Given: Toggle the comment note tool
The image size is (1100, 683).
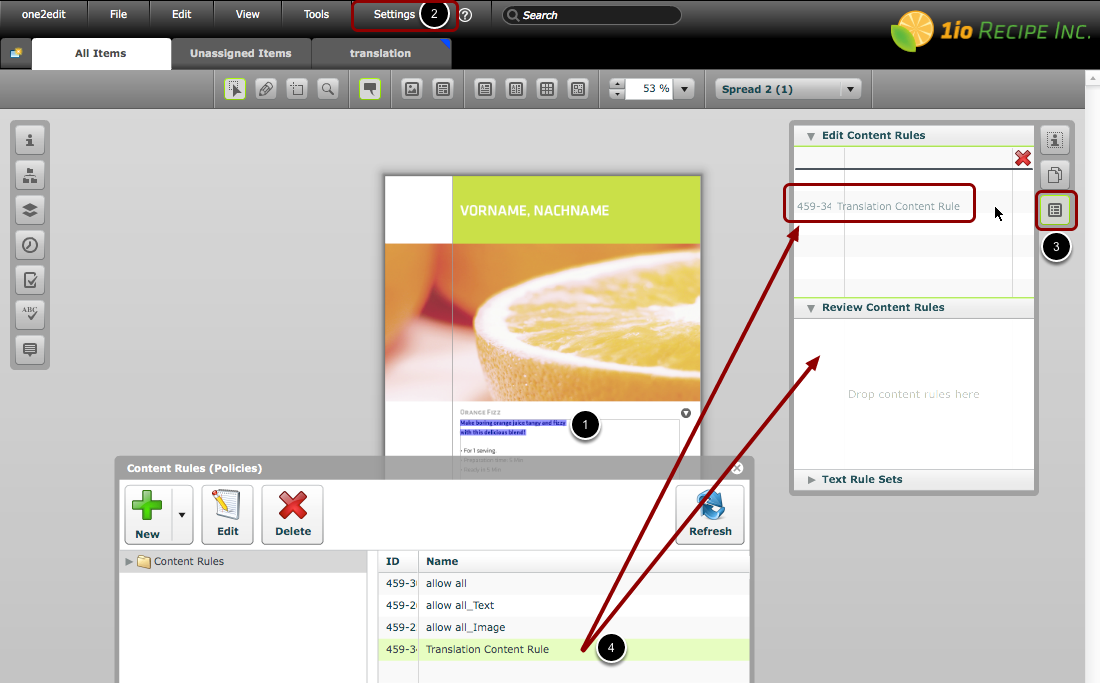Looking at the screenshot, I should point(370,89).
